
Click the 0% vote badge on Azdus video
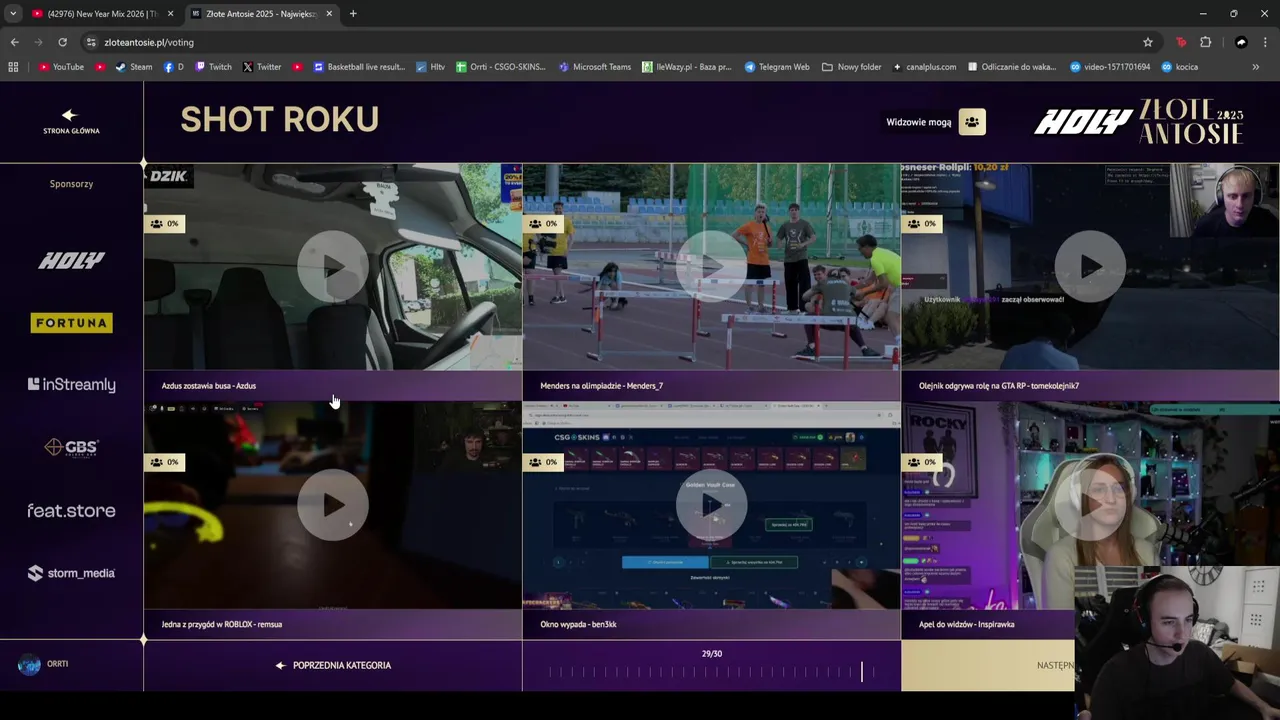coord(165,224)
